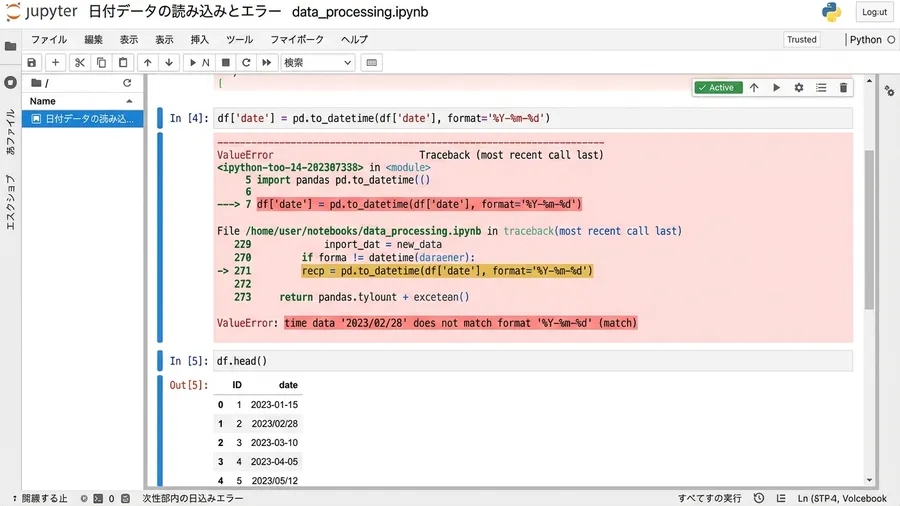Open cell list options icon
The image size is (900, 506).
(x=821, y=88)
